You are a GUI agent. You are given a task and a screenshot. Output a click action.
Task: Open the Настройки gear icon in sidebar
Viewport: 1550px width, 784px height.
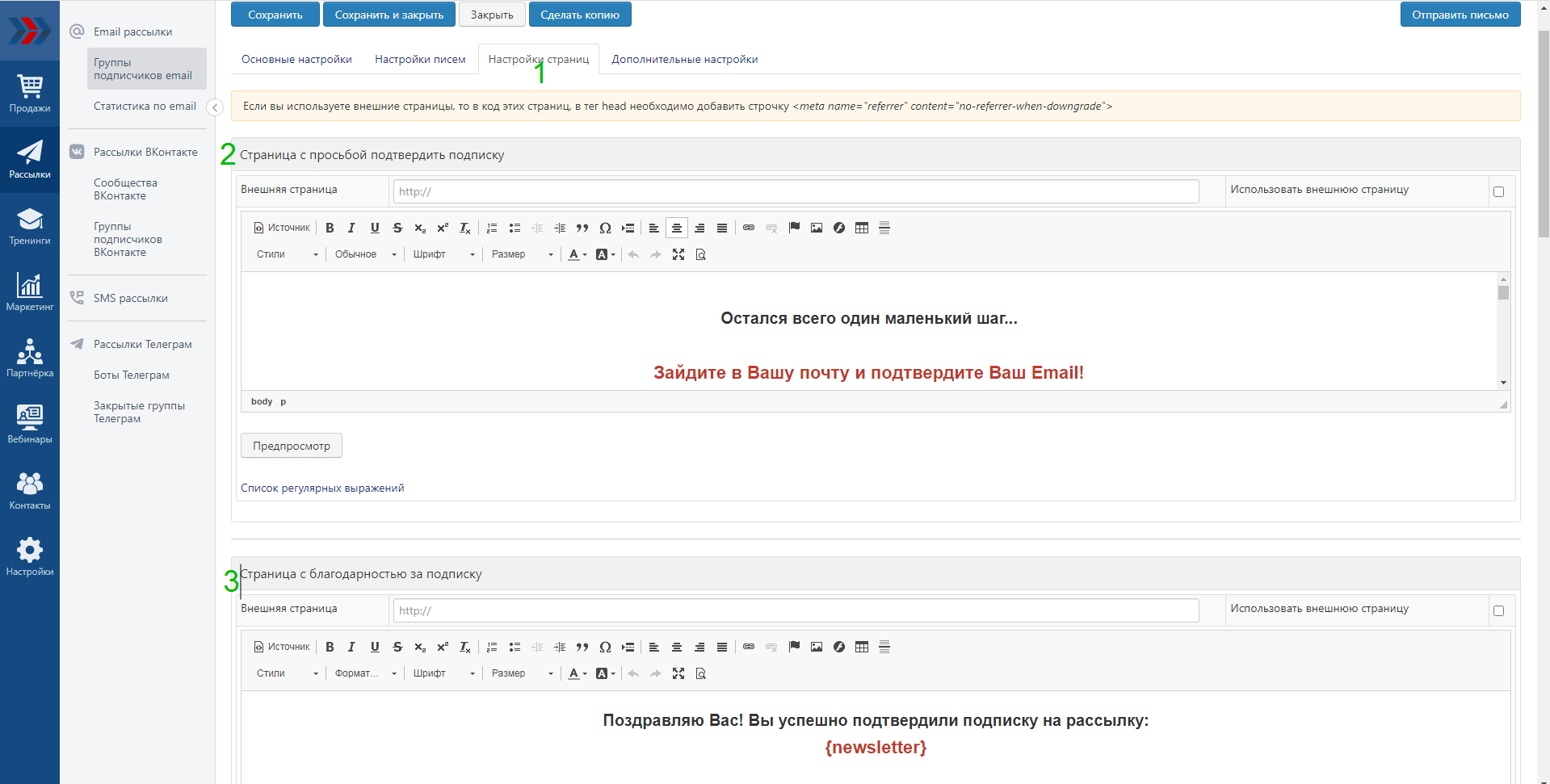pyautogui.click(x=30, y=557)
